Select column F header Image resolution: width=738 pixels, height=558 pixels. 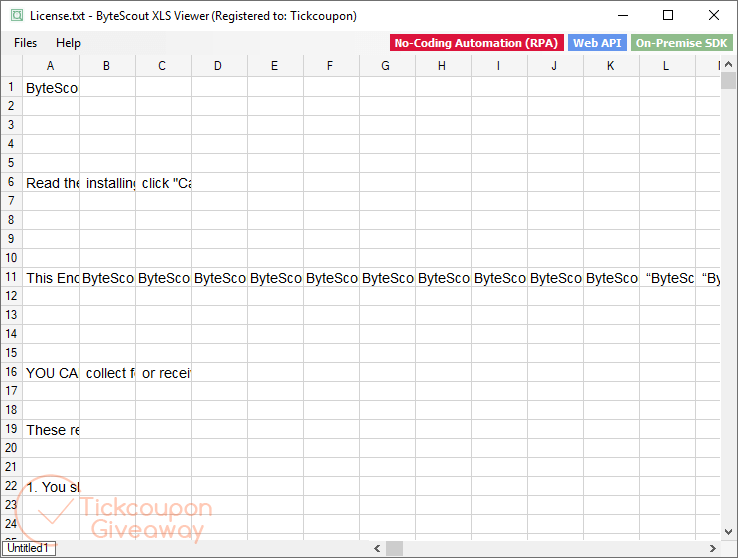coord(331,66)
